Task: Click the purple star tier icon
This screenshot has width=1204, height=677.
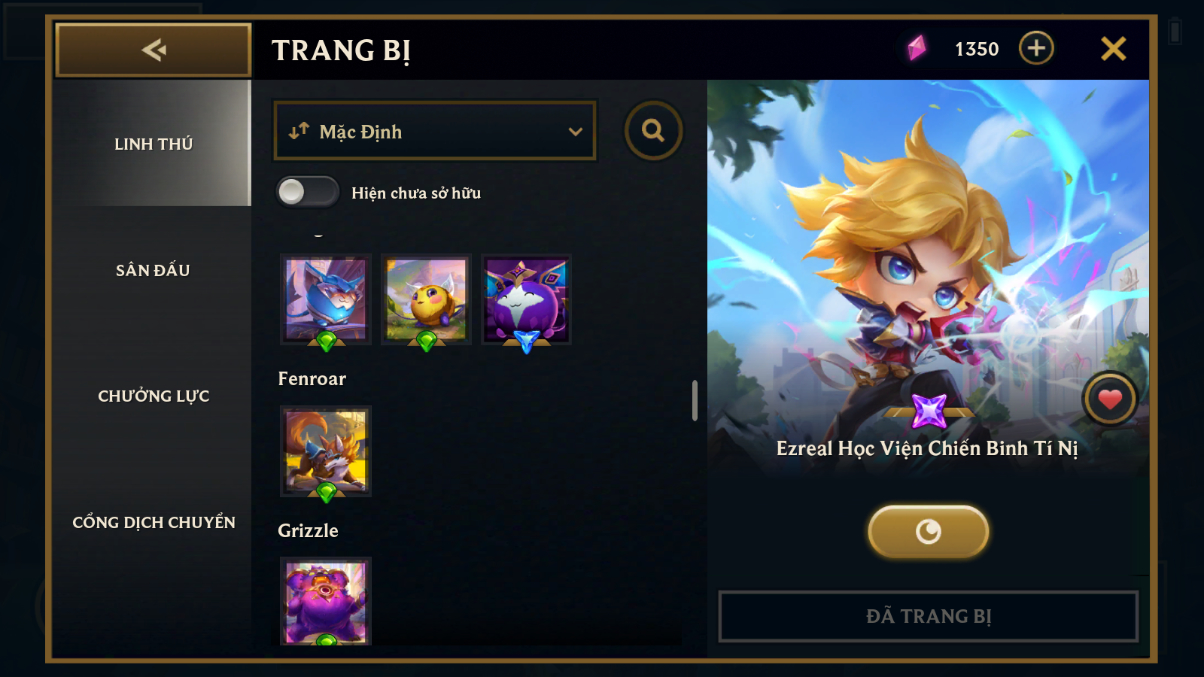Action: (929, 411)
